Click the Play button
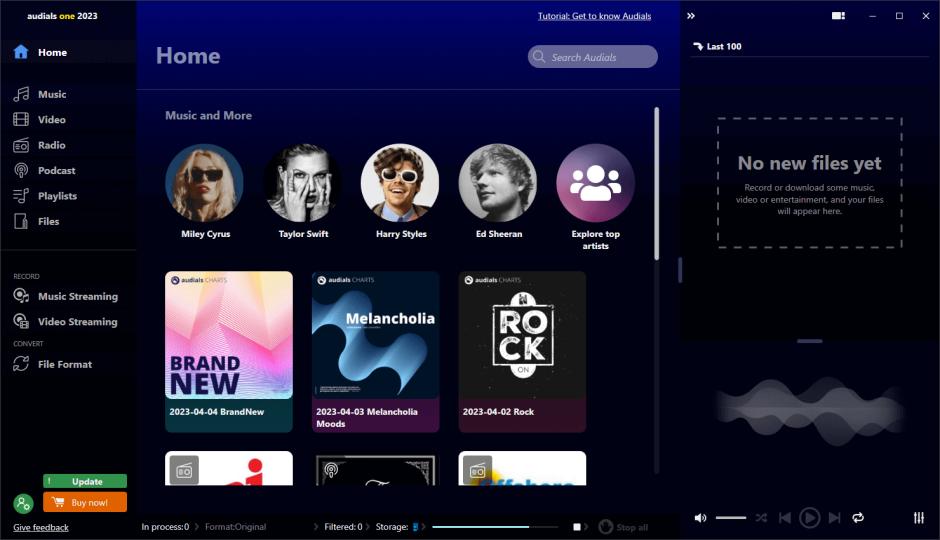The image size is (940, 540). coord(809,518)
